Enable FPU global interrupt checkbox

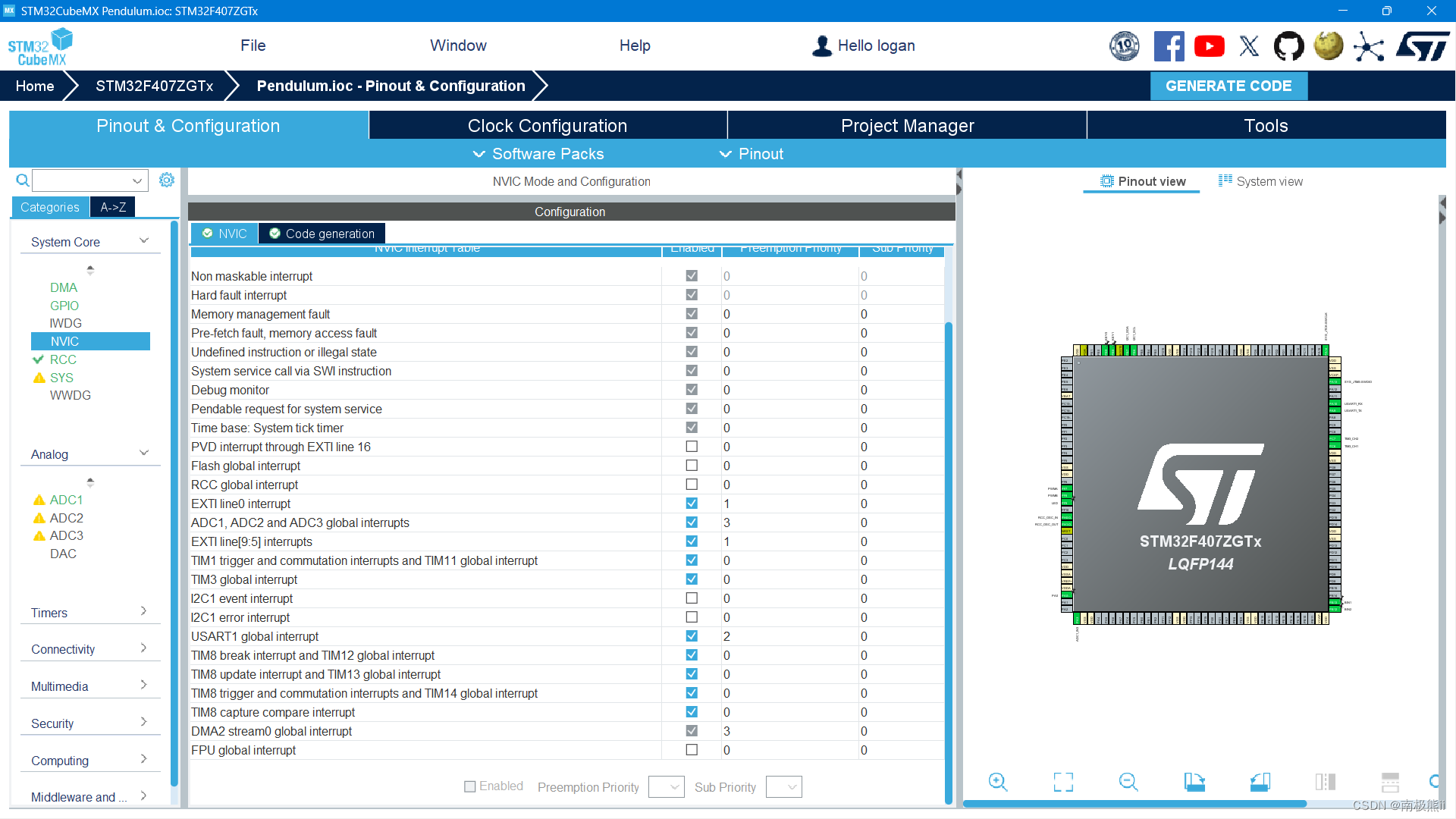(692, 750)
